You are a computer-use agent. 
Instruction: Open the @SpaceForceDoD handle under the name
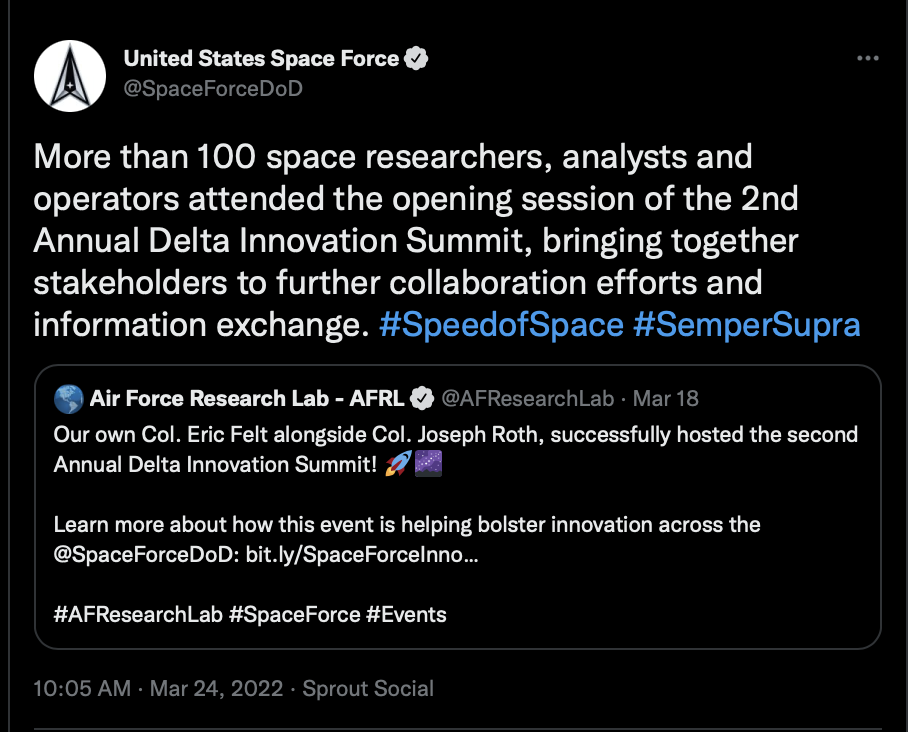pos(213,89)
